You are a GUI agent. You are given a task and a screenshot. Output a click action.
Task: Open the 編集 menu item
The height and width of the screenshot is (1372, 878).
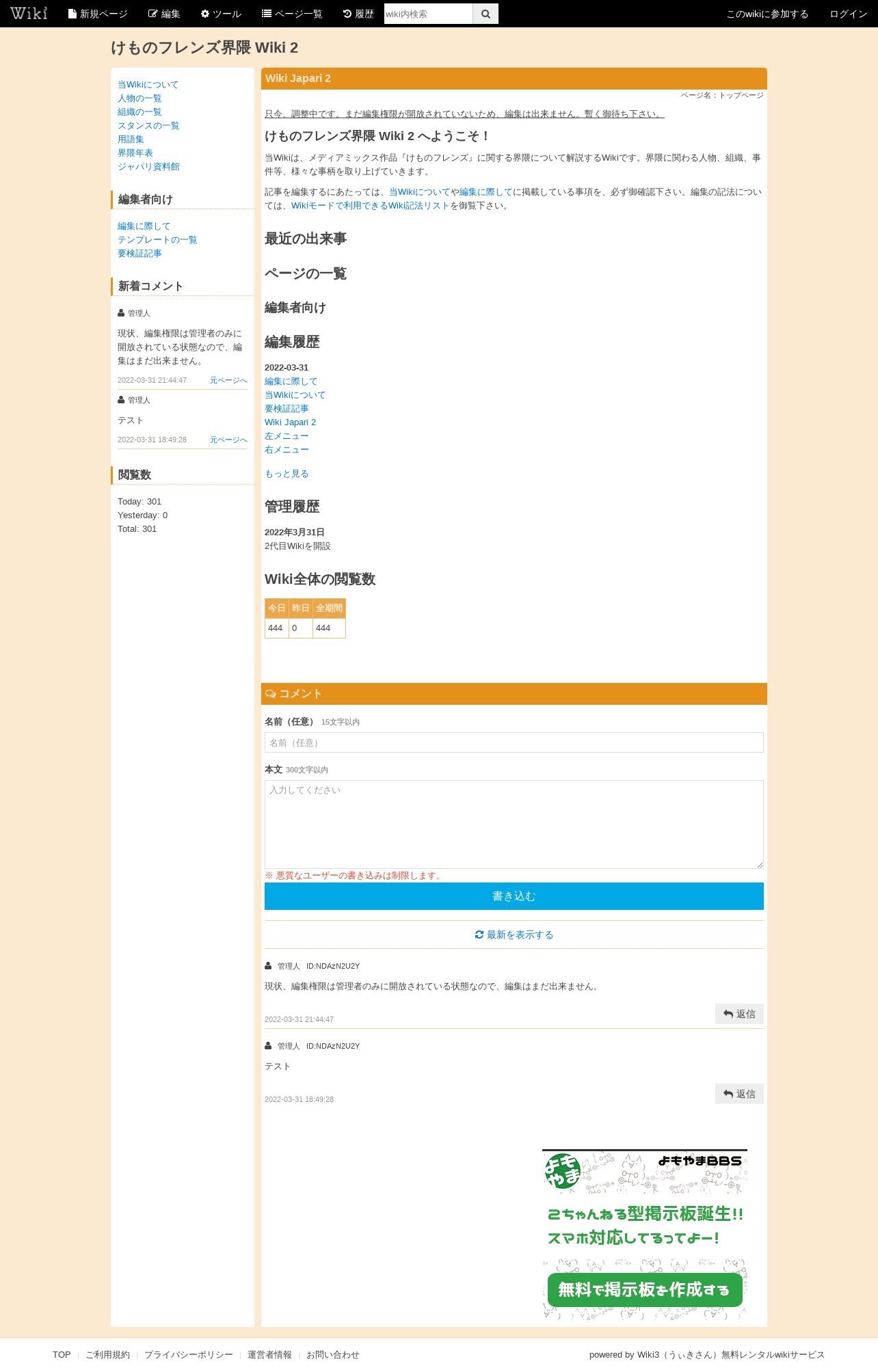[x=164, y=14]
